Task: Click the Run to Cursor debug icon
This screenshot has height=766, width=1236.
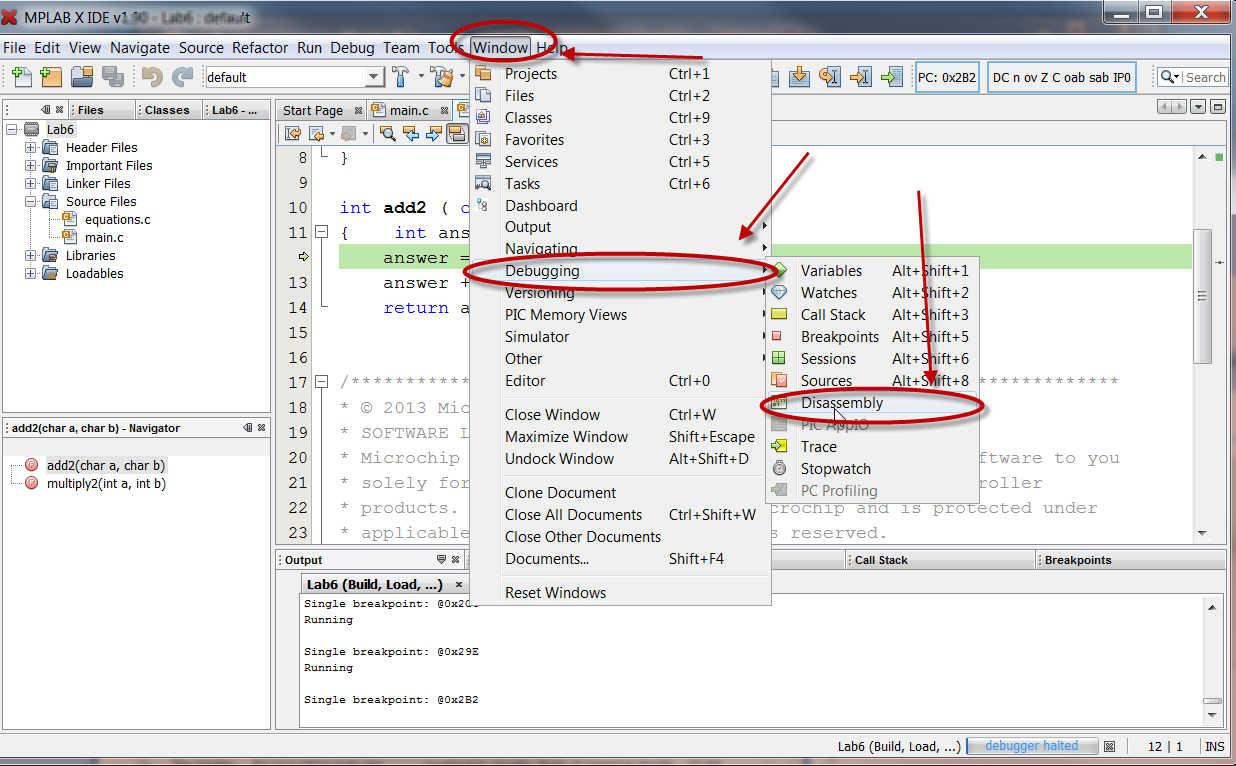Action: [x=859, y=77]
